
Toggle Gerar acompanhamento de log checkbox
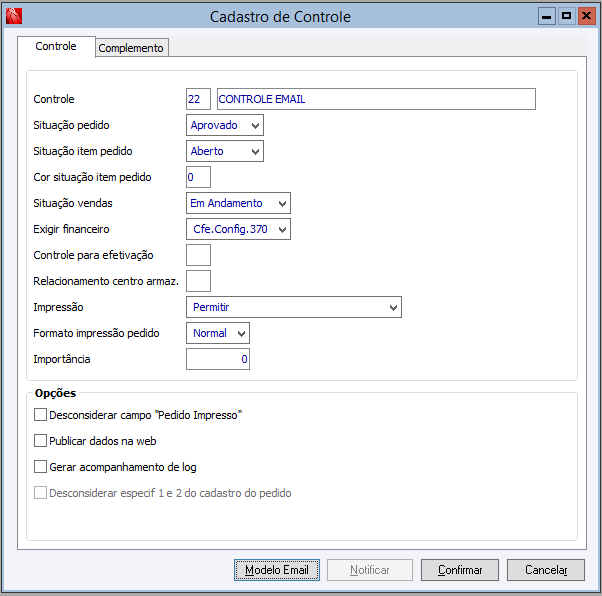click(x=41, y=466)
